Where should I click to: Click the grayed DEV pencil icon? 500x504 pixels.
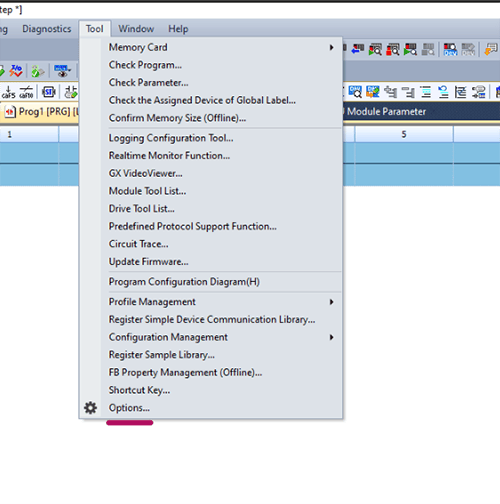coord(468,49)
